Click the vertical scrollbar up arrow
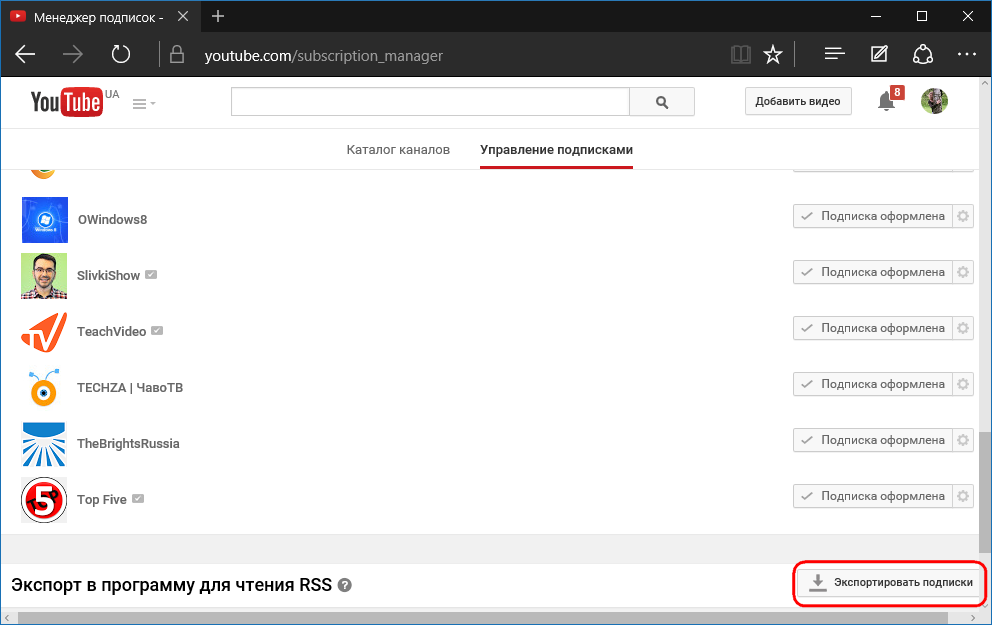Image resolution: width=992 pixels, height=625 pixels. point(985,84)
